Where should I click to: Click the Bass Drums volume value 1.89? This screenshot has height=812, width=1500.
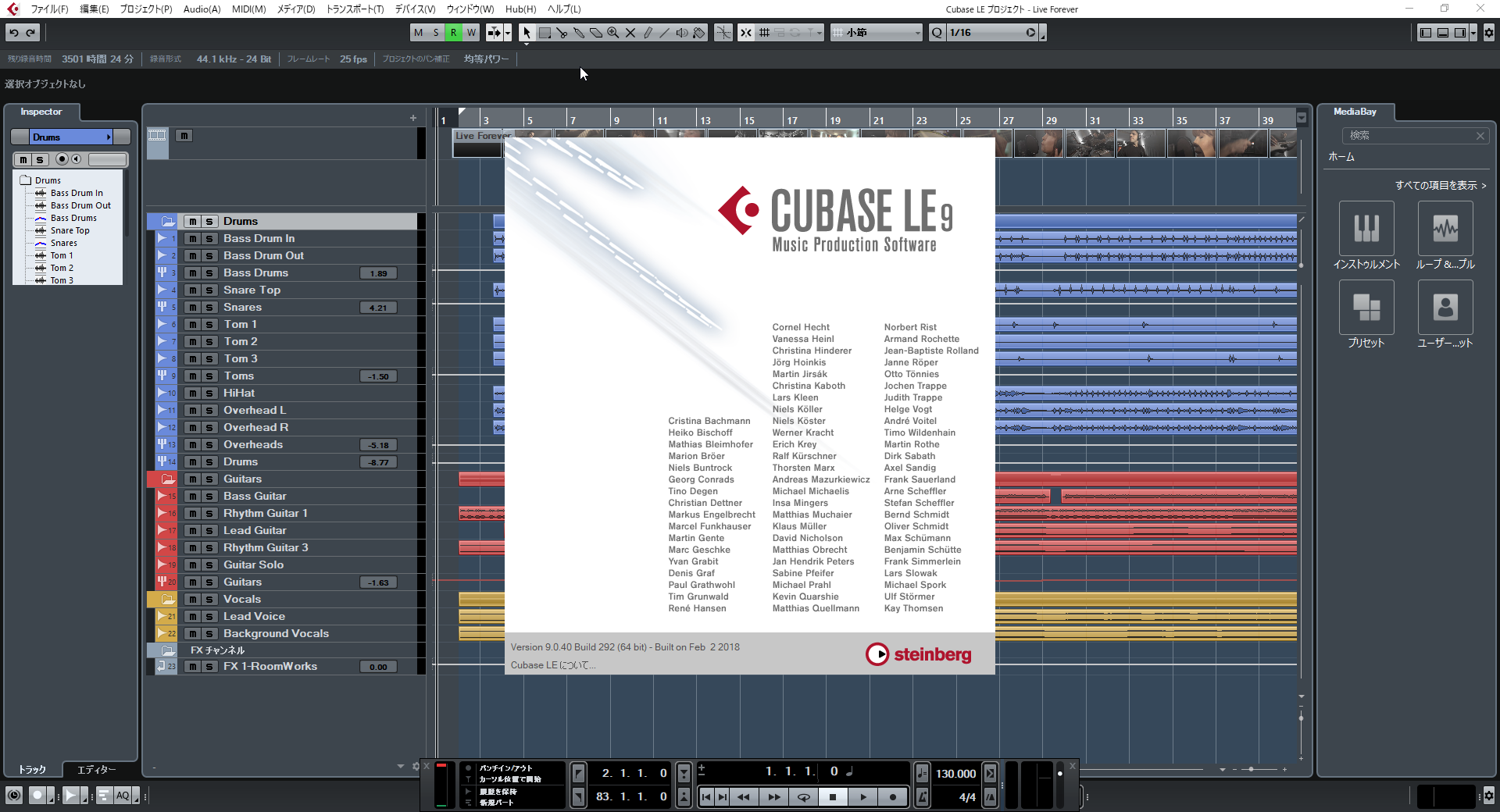(379, 273)
